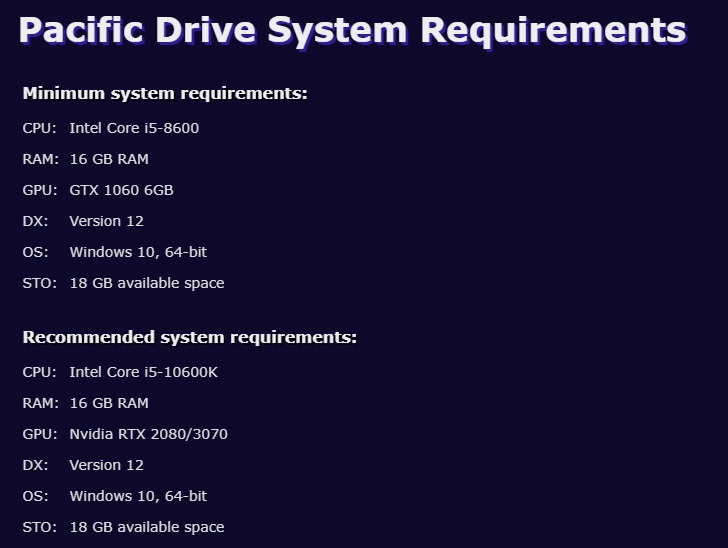Click Version 12 in recommended requirements
The width and height of the screenshot is (728, 548).
click(106, 465)
